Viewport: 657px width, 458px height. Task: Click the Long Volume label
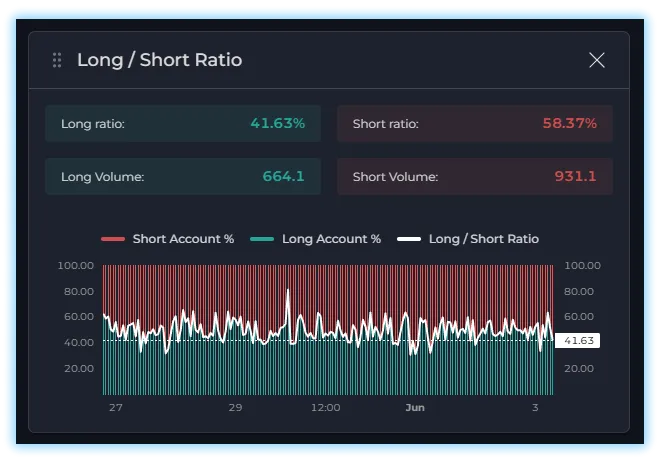click(102, 177)
